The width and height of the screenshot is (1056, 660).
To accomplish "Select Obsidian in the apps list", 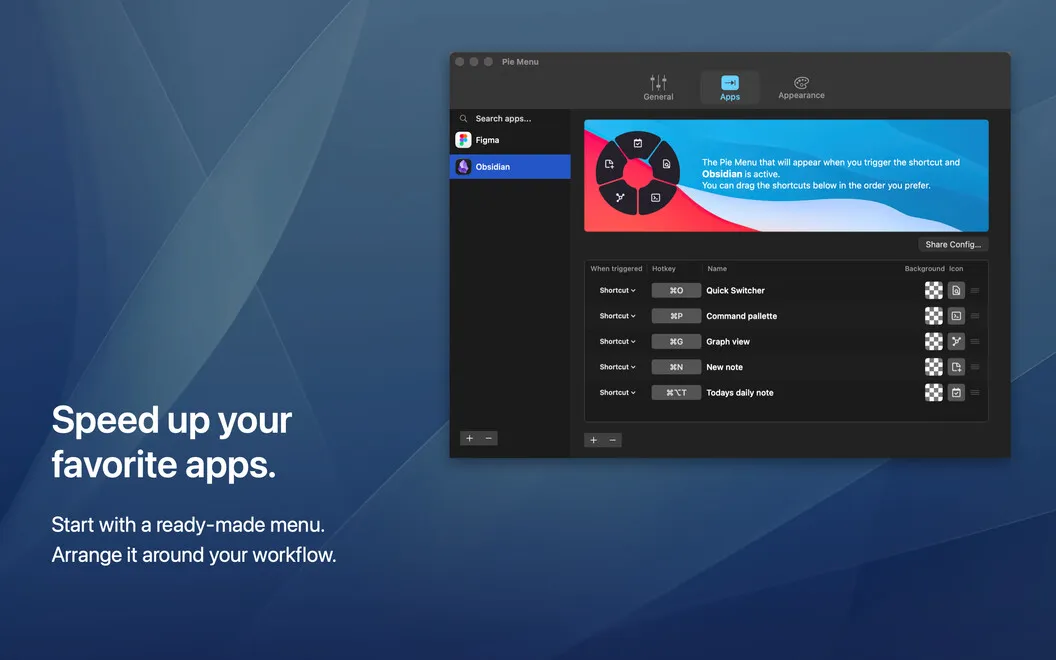I will pos(510,167).
